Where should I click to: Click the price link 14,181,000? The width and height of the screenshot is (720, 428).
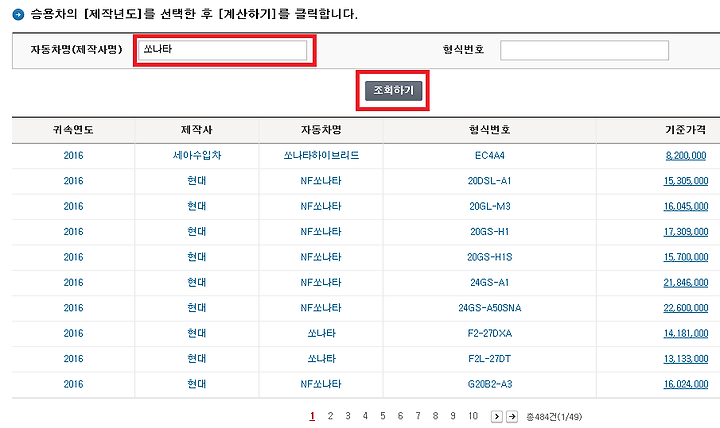coord(686,333)
